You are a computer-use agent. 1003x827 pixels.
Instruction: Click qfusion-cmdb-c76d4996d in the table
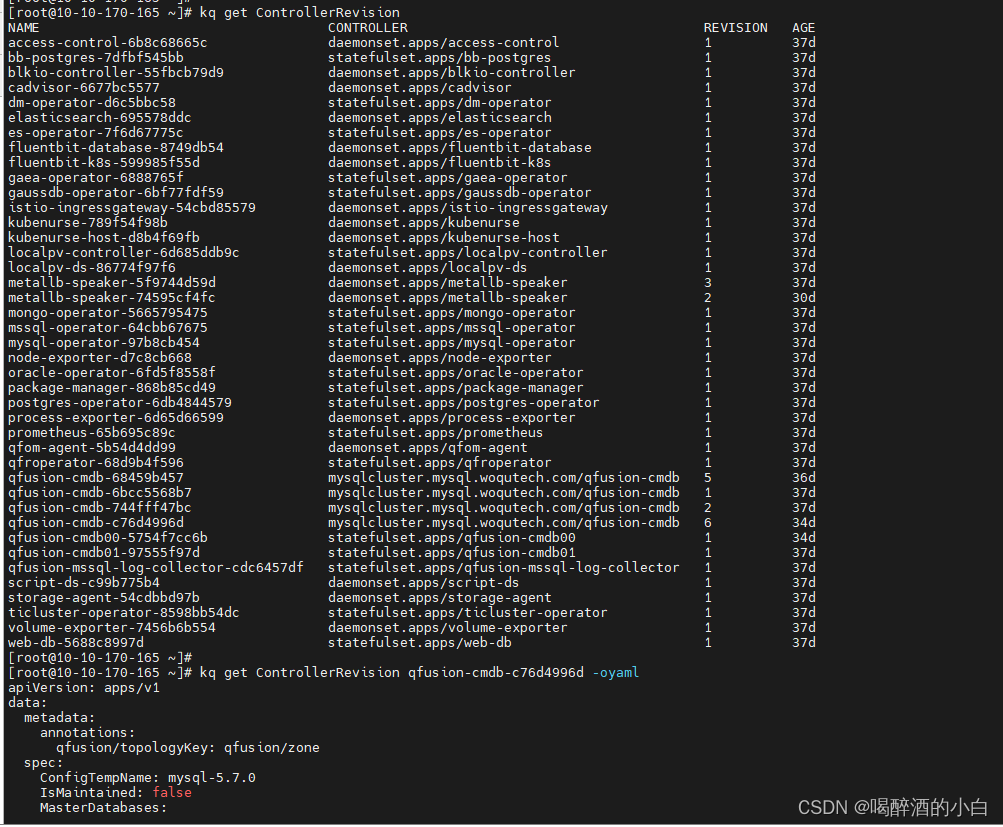[96, 524]
